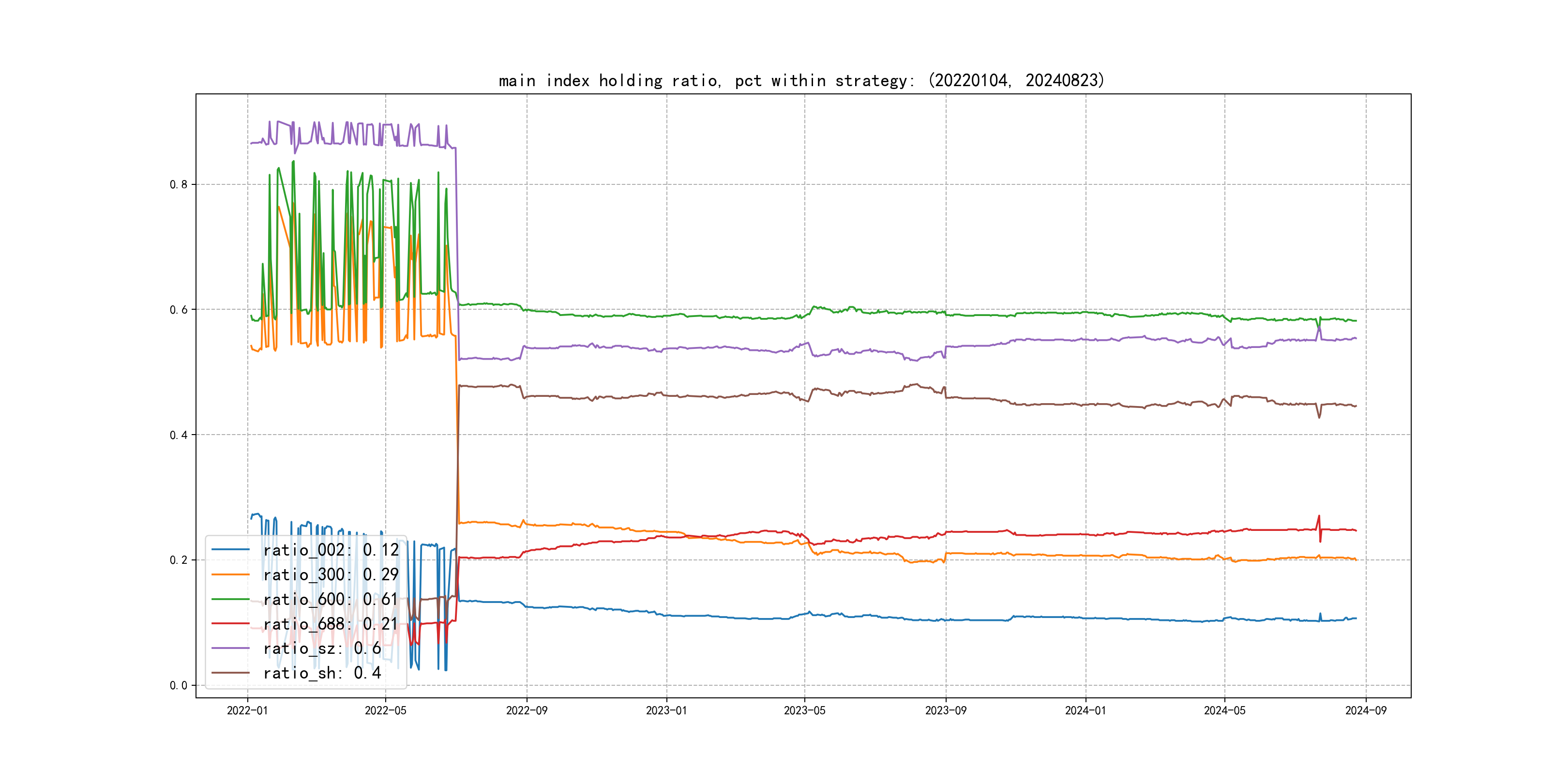Click the 0.0 y-axis tick label
Viewport: 1568px width, 784px height.
pyautogui.click(x=179, y=685)
